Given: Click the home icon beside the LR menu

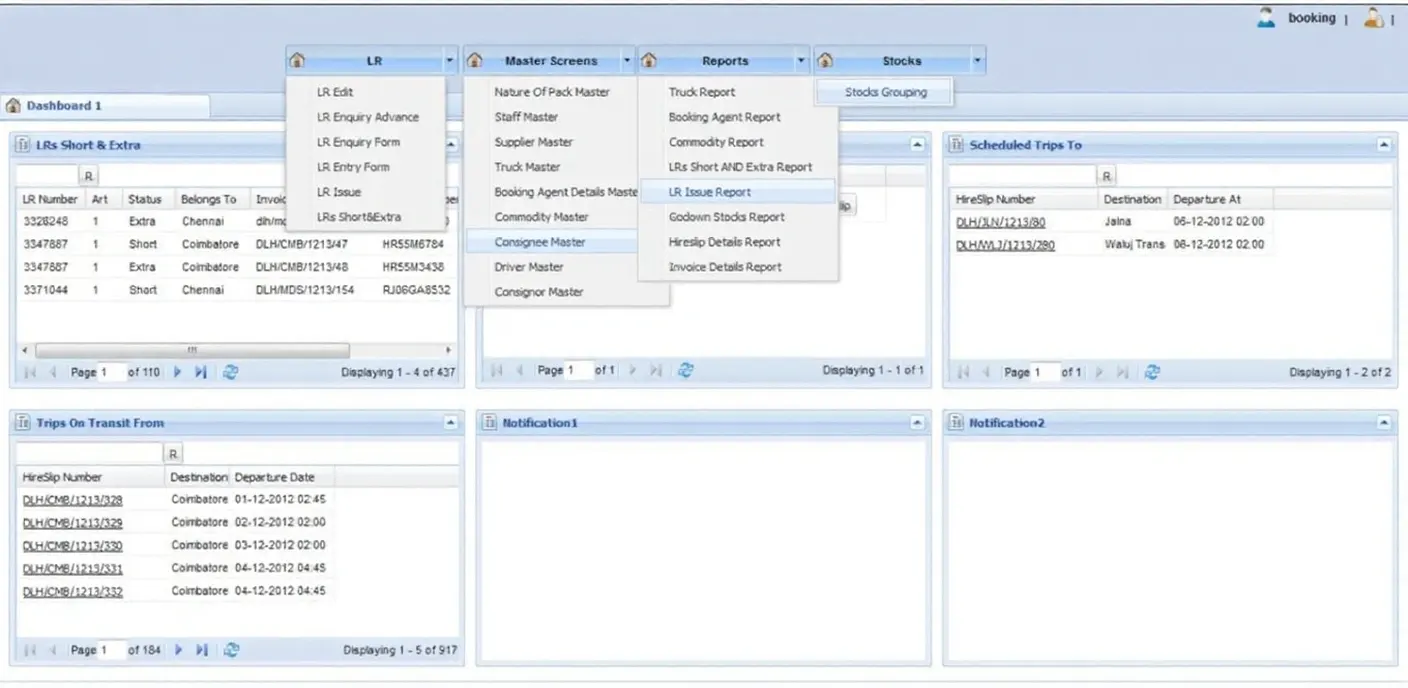Looking at the screenshot, I should point(297,60).
